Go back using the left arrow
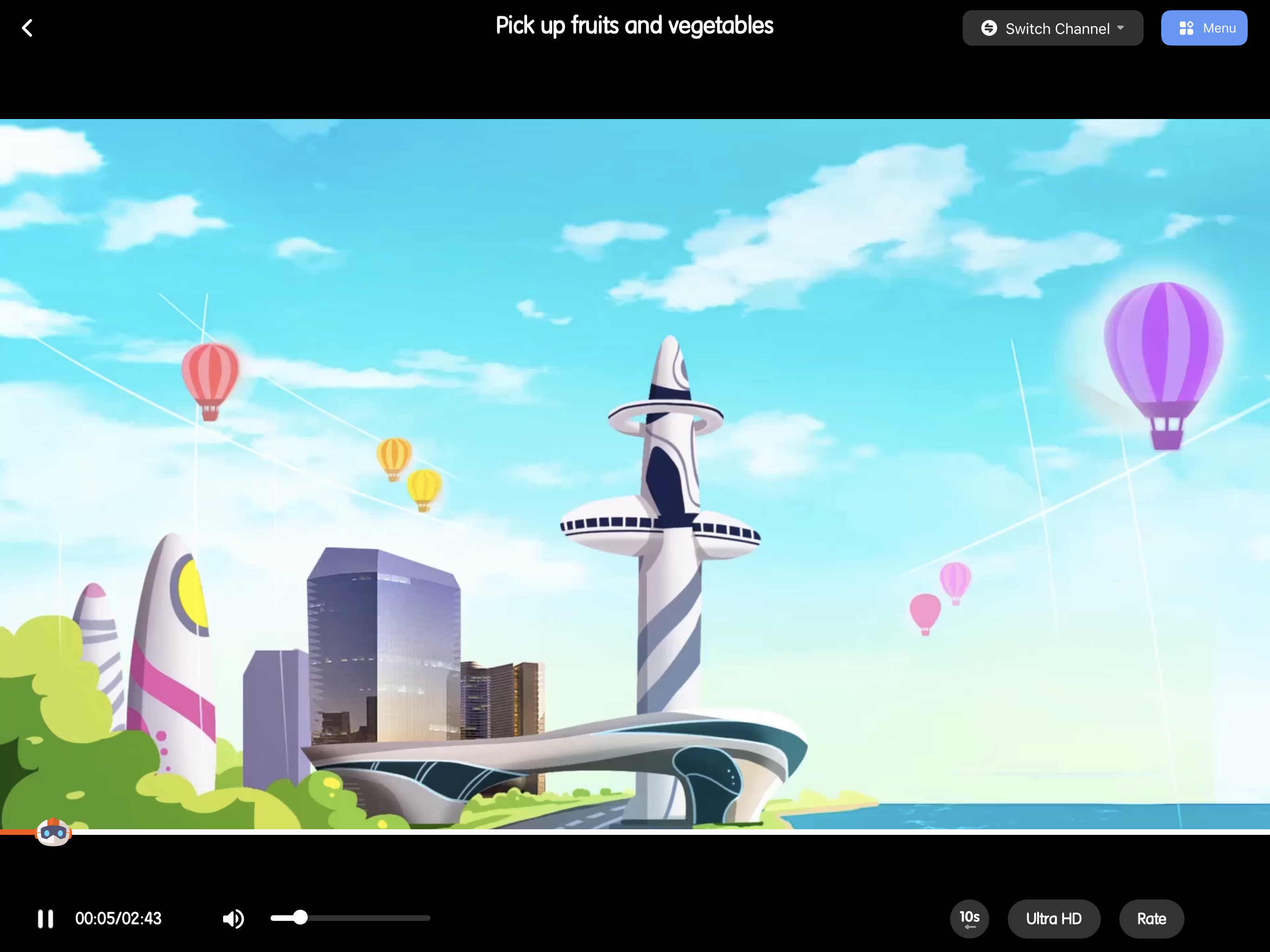The image size is (1270, 952). pos(27,27)
